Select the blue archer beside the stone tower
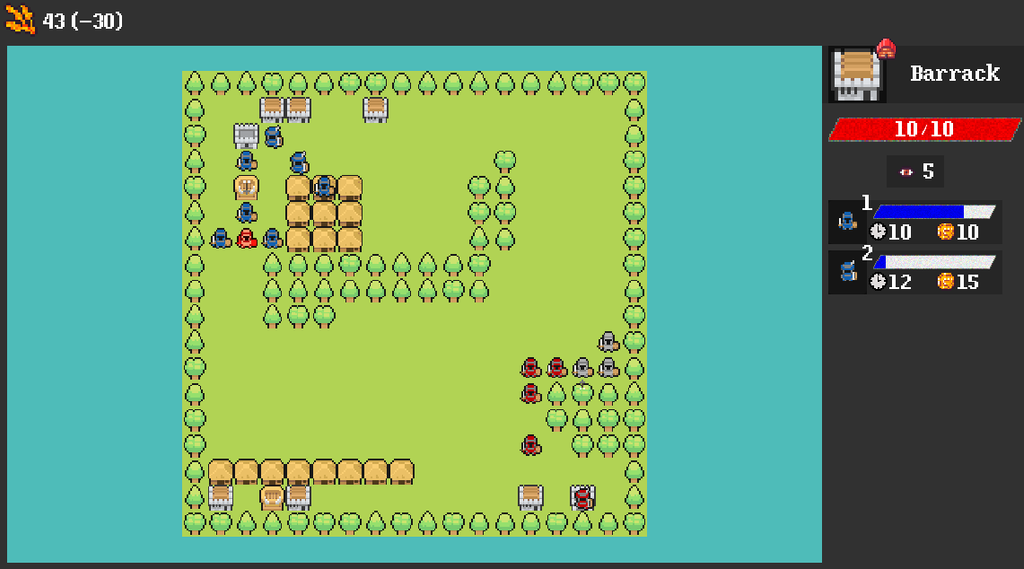Screen dimensions: 1024x569 (273, 137)
